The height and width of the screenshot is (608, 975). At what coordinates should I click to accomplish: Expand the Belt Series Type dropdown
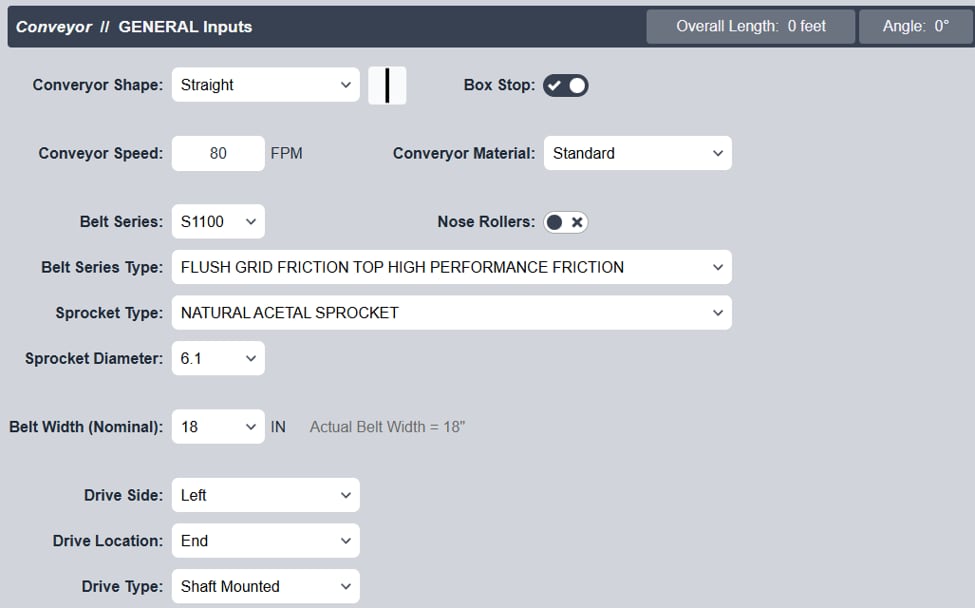click(451, 267)
